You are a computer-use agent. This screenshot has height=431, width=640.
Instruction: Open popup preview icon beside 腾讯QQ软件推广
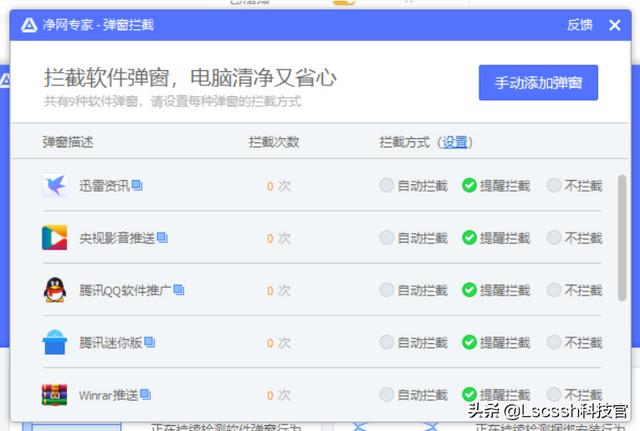pos(179,289)
